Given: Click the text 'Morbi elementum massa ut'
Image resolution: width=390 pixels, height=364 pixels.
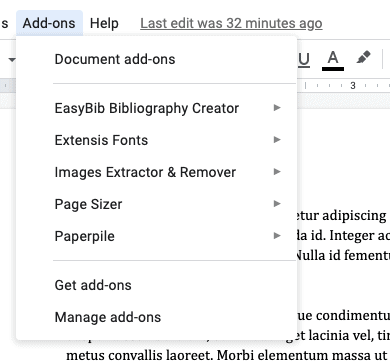Looking at the screenshot, I should 302,355.
